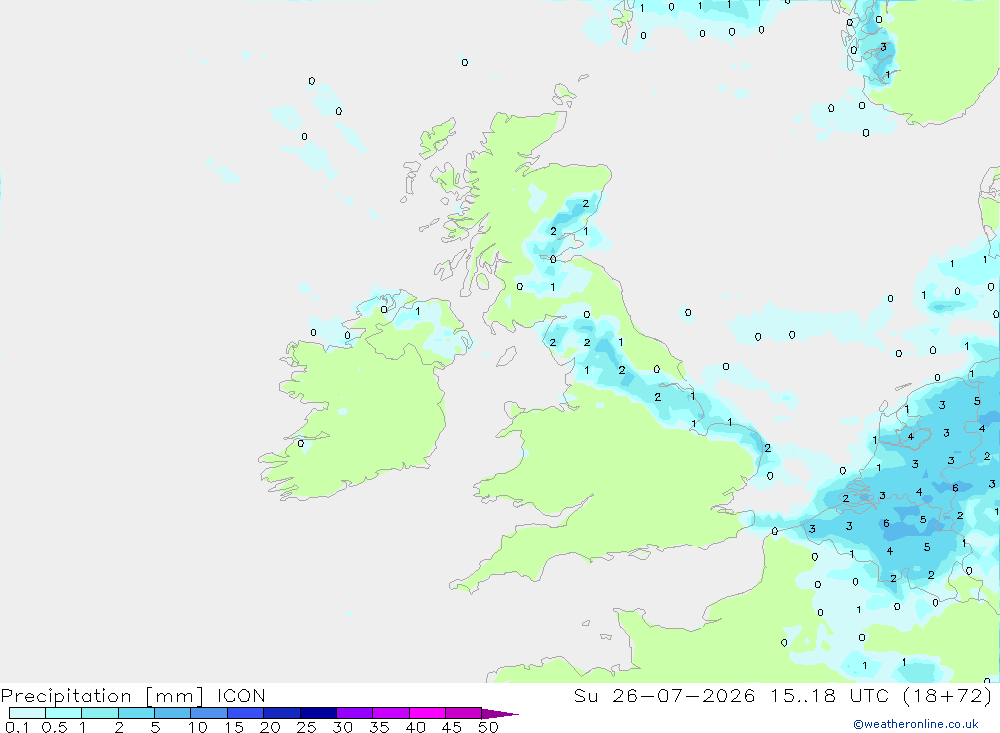1000x733 pixels.
Task: Select the '30' legend scale label
Action: coord(343,727)
